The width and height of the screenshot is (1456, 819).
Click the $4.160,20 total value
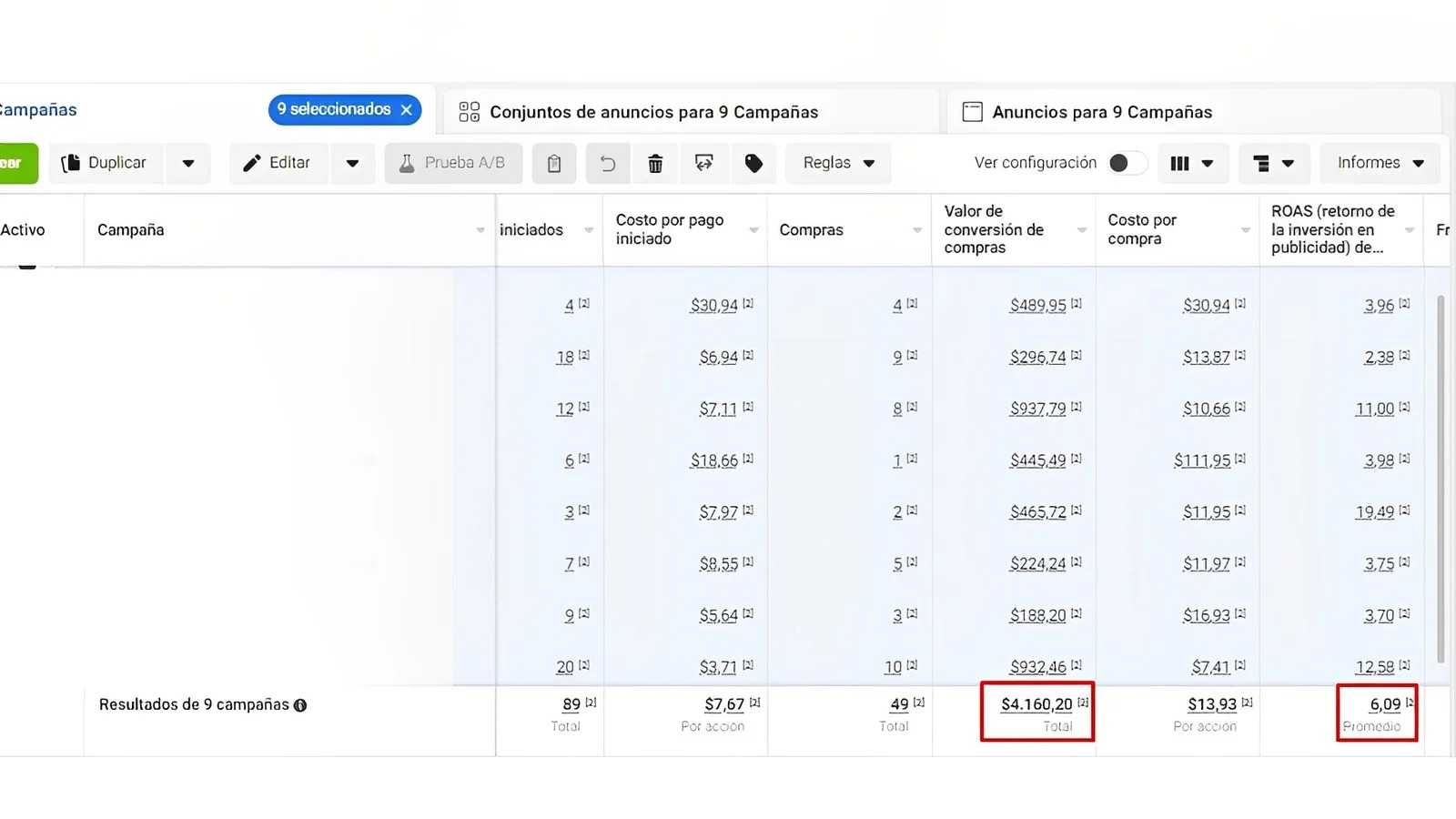click(1036, 705)
